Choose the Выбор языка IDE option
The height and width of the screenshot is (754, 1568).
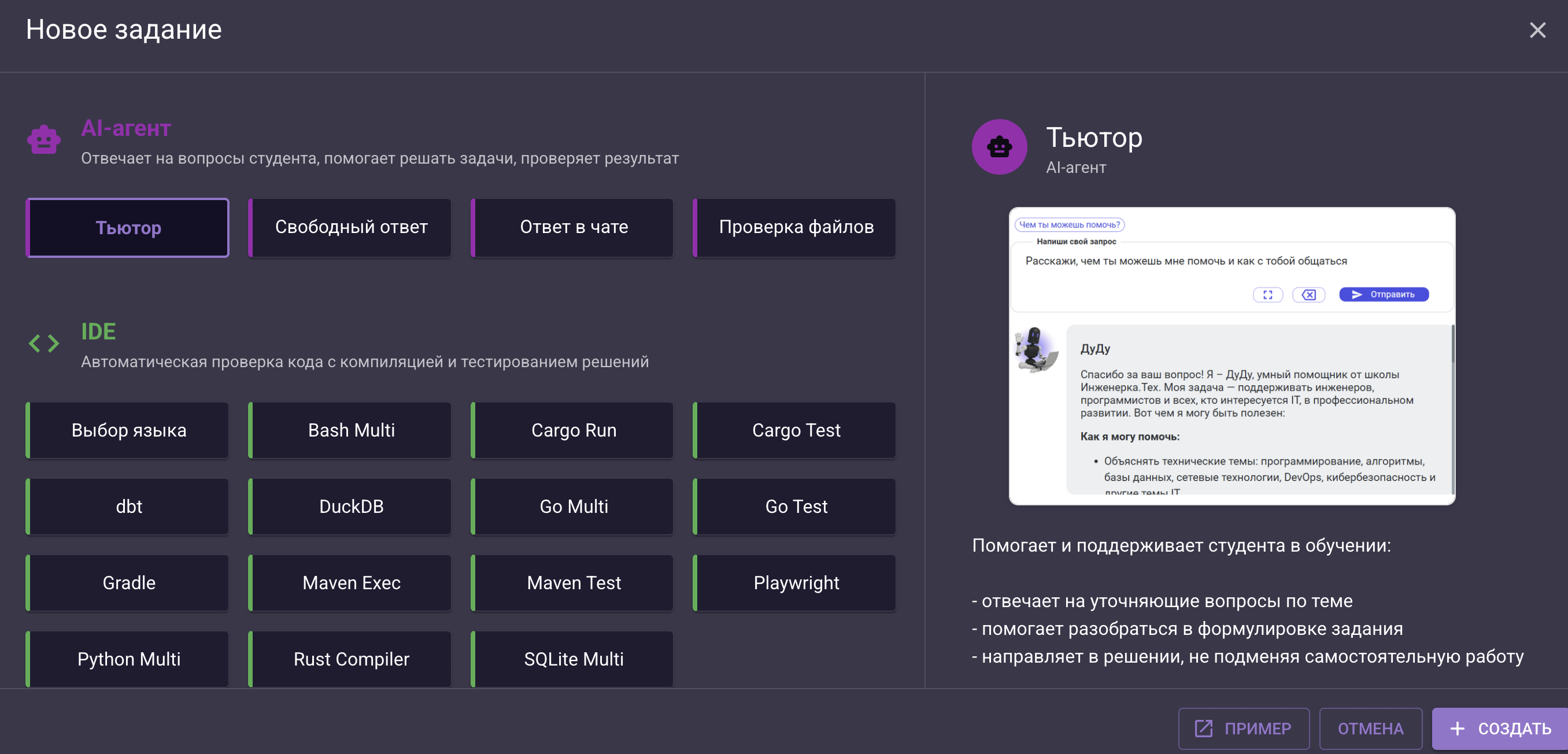coord(128,430)
